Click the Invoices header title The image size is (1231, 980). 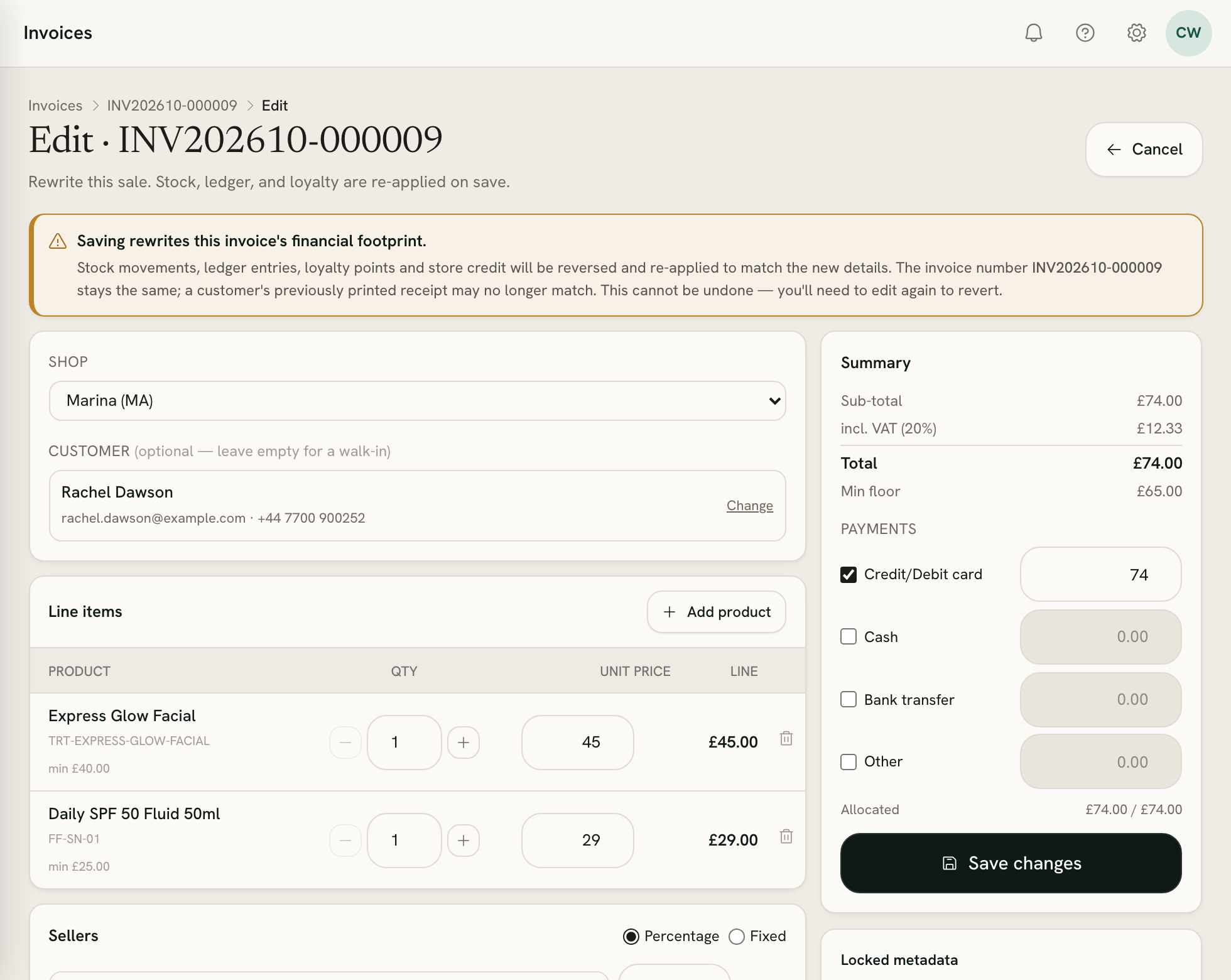(x=58, y=33)
